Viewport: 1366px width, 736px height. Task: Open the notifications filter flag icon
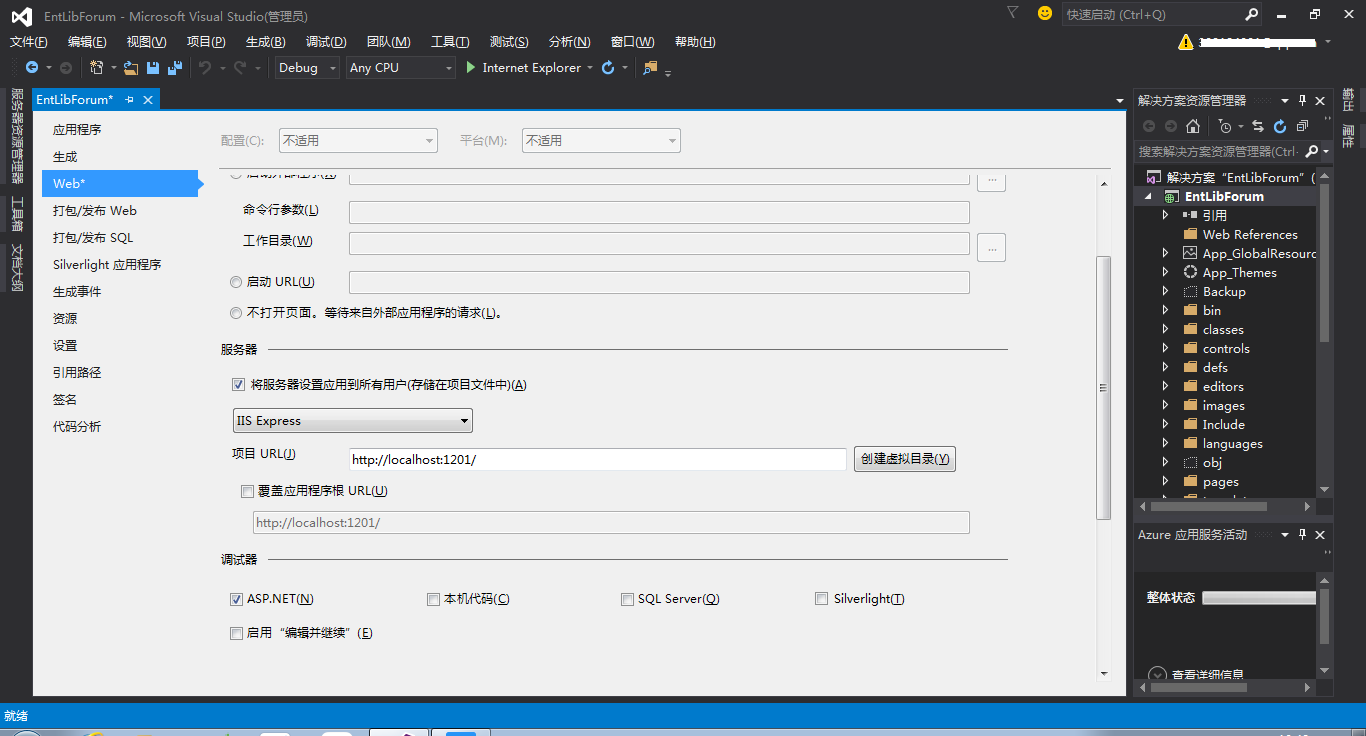(1012, 13)
